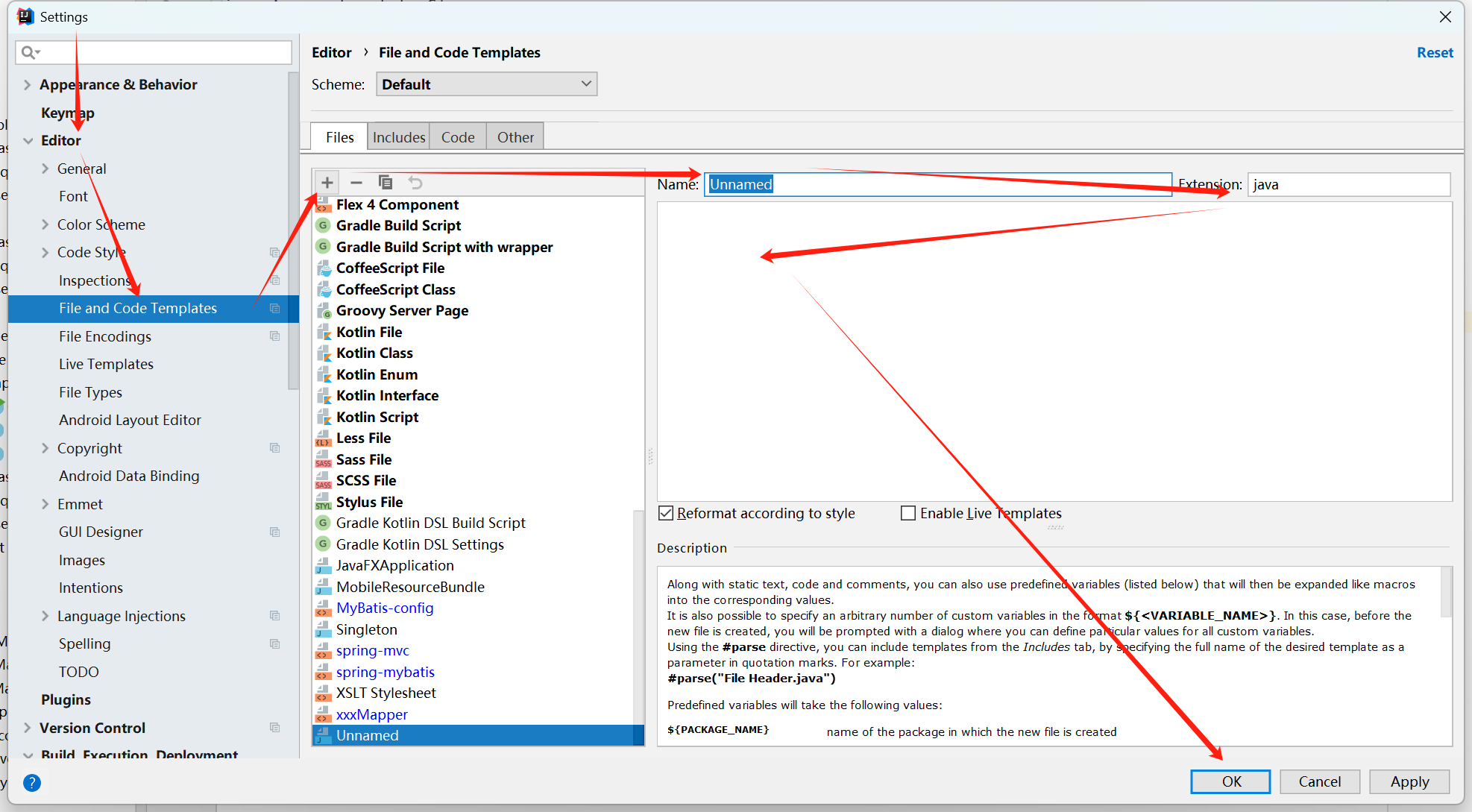Click the project-level icon beside GUI Designer
The height and width of the screenshot is (812, 1472).
(x=274, y=532)
